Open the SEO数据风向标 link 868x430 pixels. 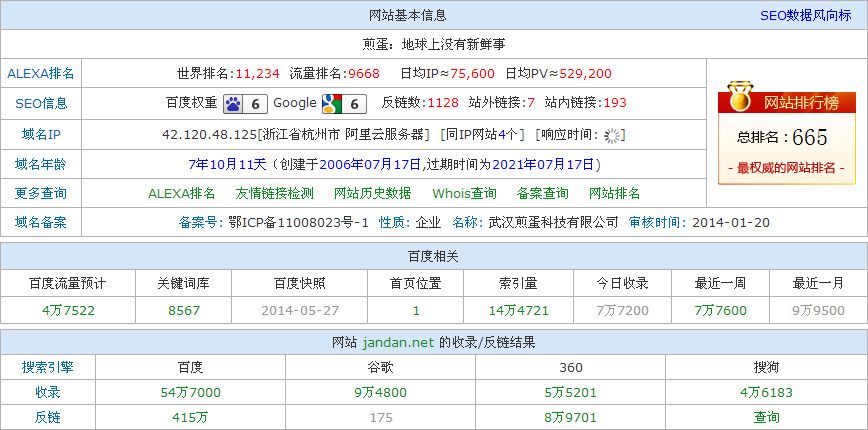click(x=806, y=15)
